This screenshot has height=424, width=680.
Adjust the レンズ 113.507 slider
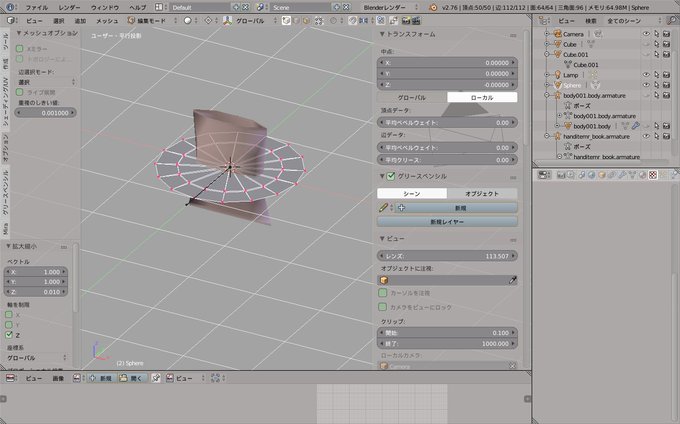coord(448,256)
